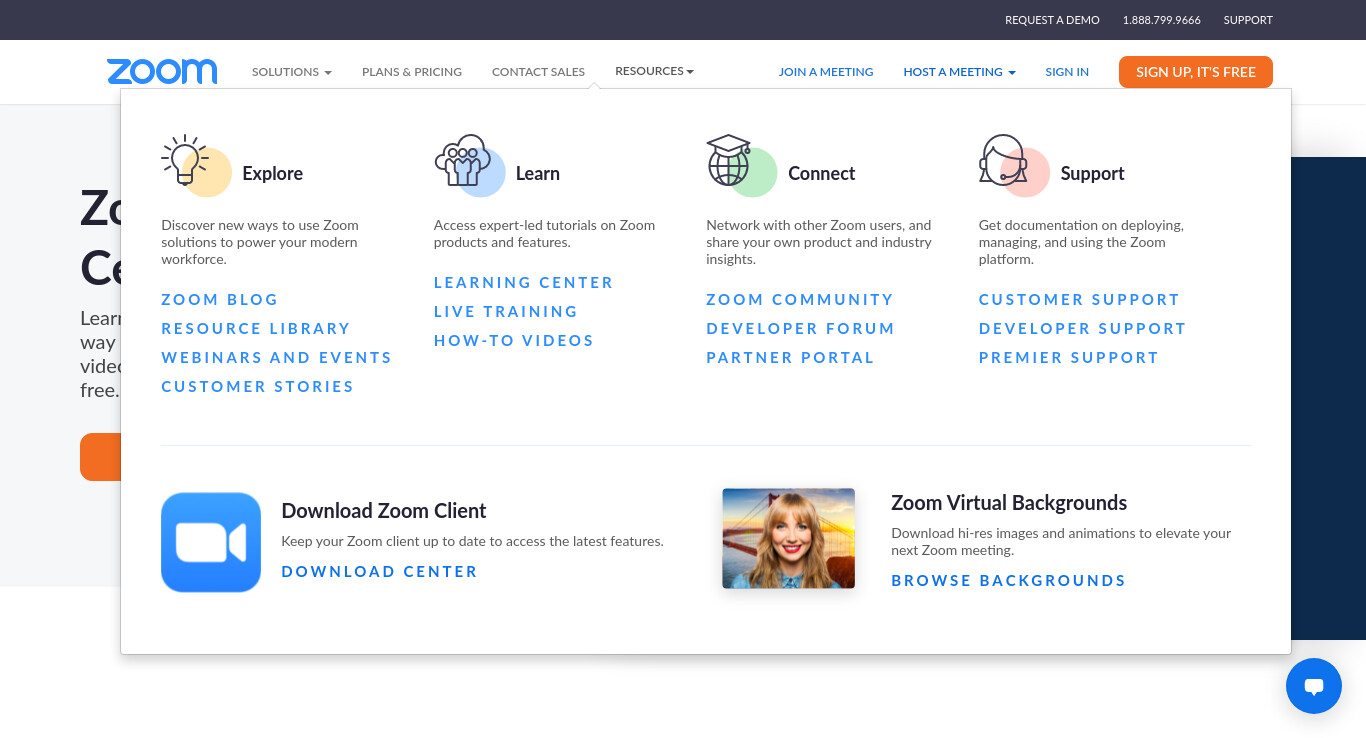The height and width of the screenshot is (738, 1366).
Task: Open Customer Stories link
Action: (258, 387)
